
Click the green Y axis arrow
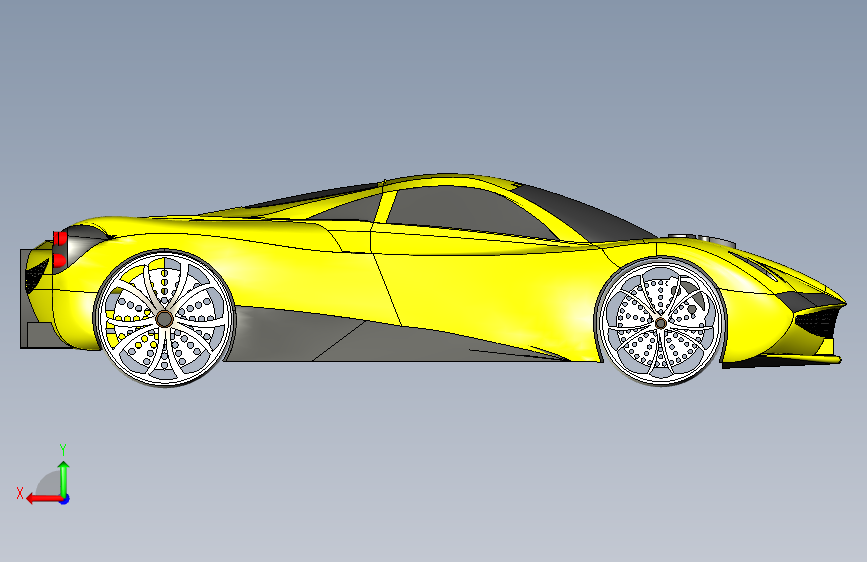point(64,478)
